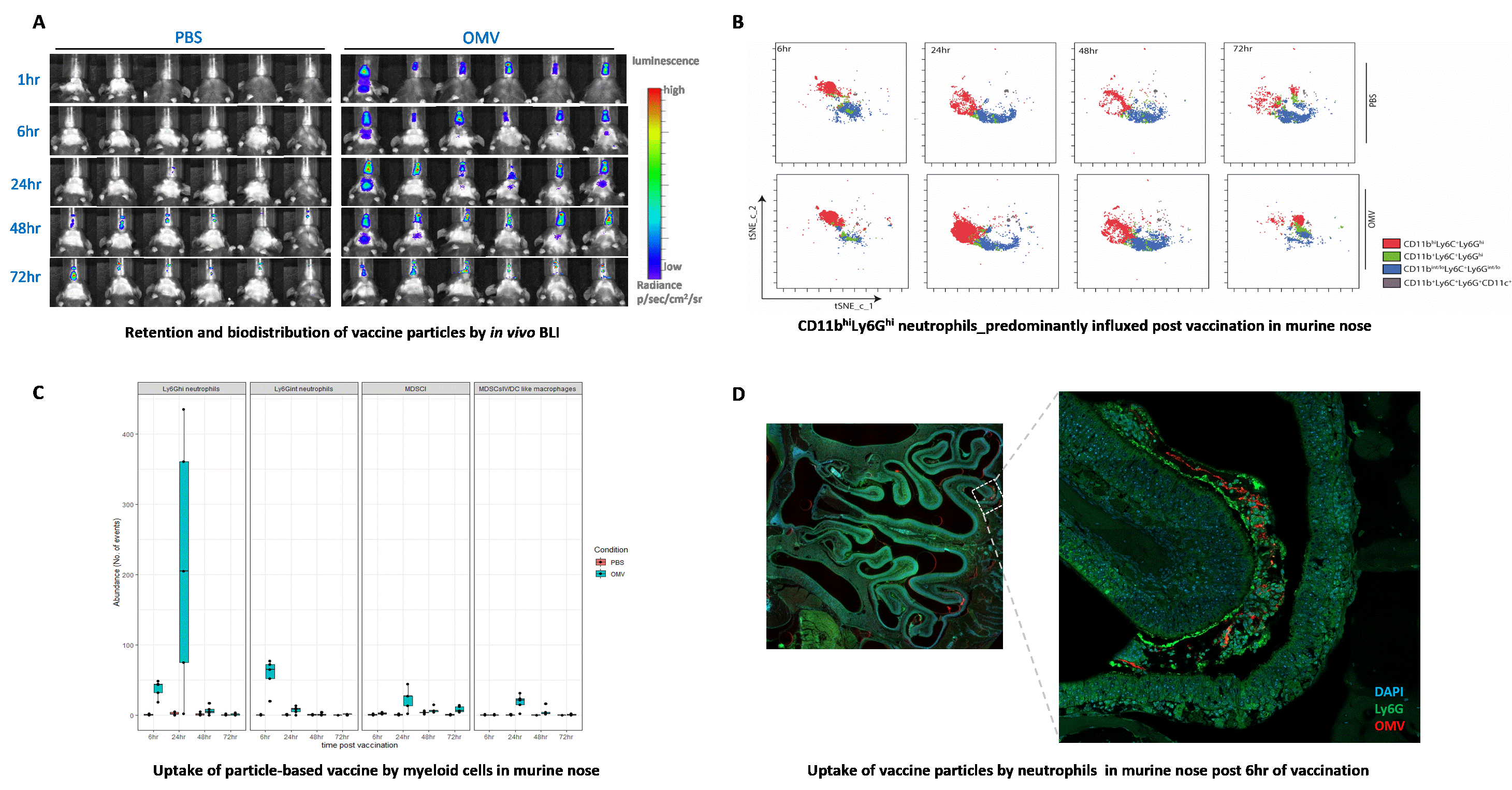Click the 24hr row label beside mouse images
The height and width of the screenshot is (790, 1512).
26,184
